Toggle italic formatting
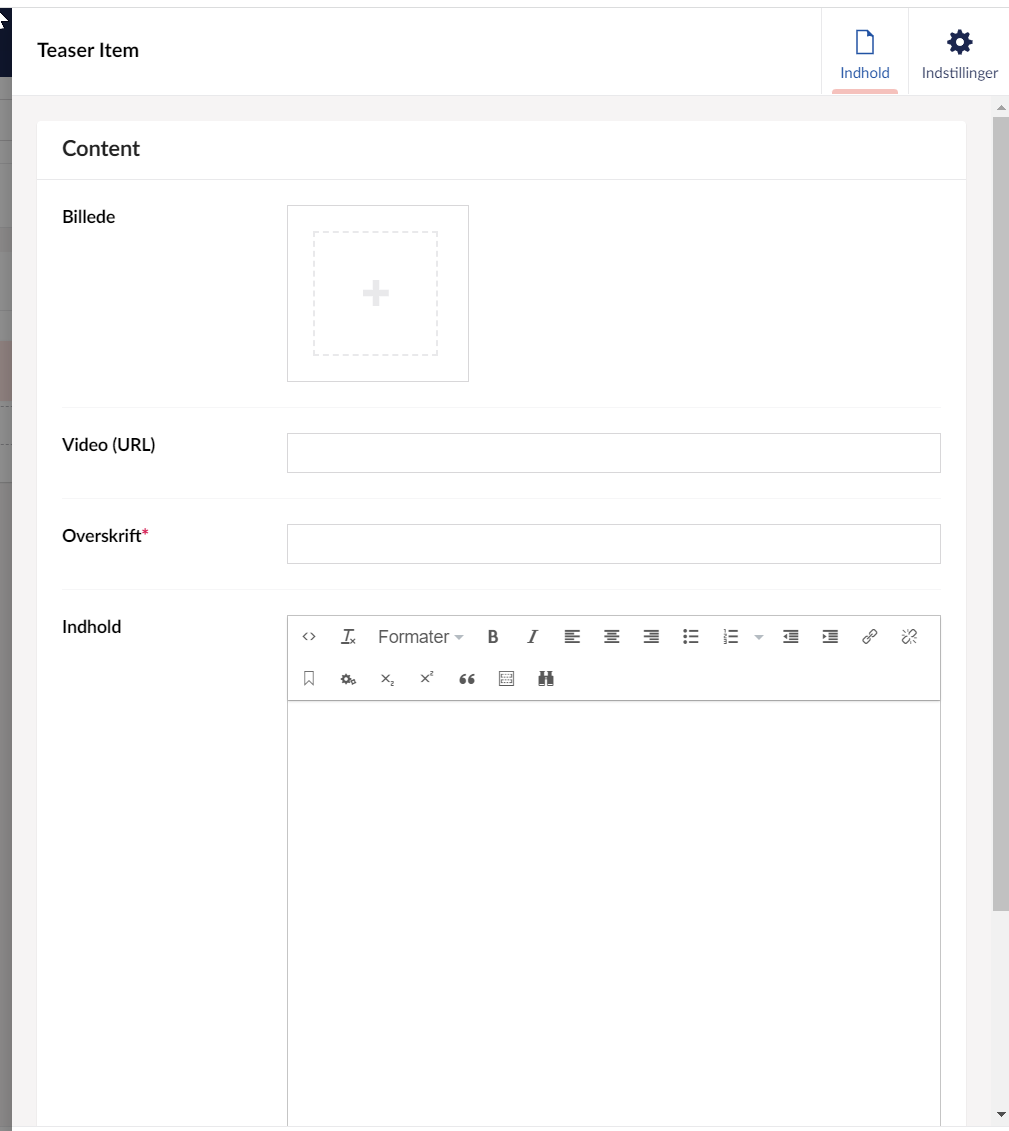 [532, 637]
